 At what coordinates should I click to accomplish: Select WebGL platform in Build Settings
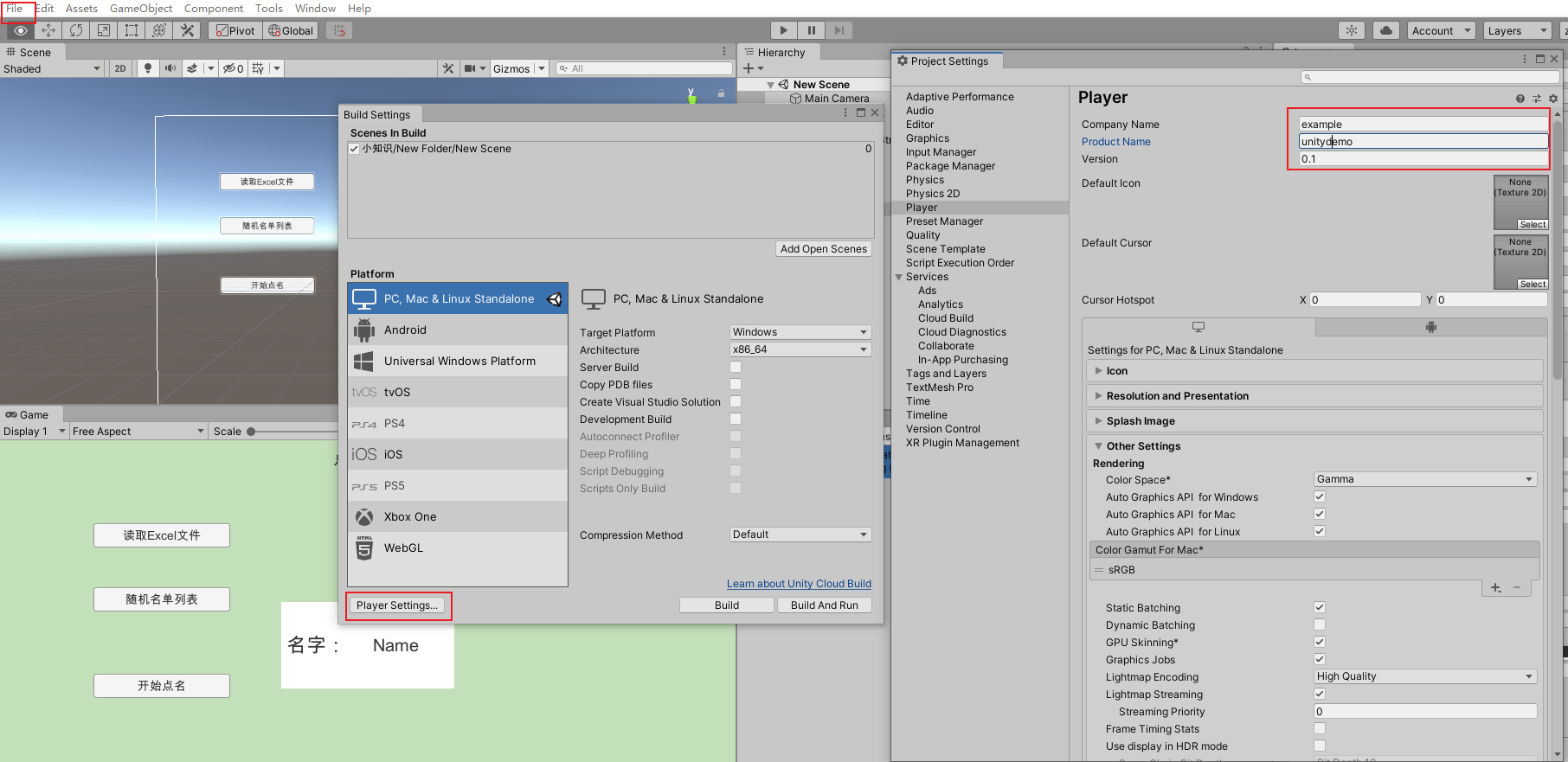[x=458, y=547]
